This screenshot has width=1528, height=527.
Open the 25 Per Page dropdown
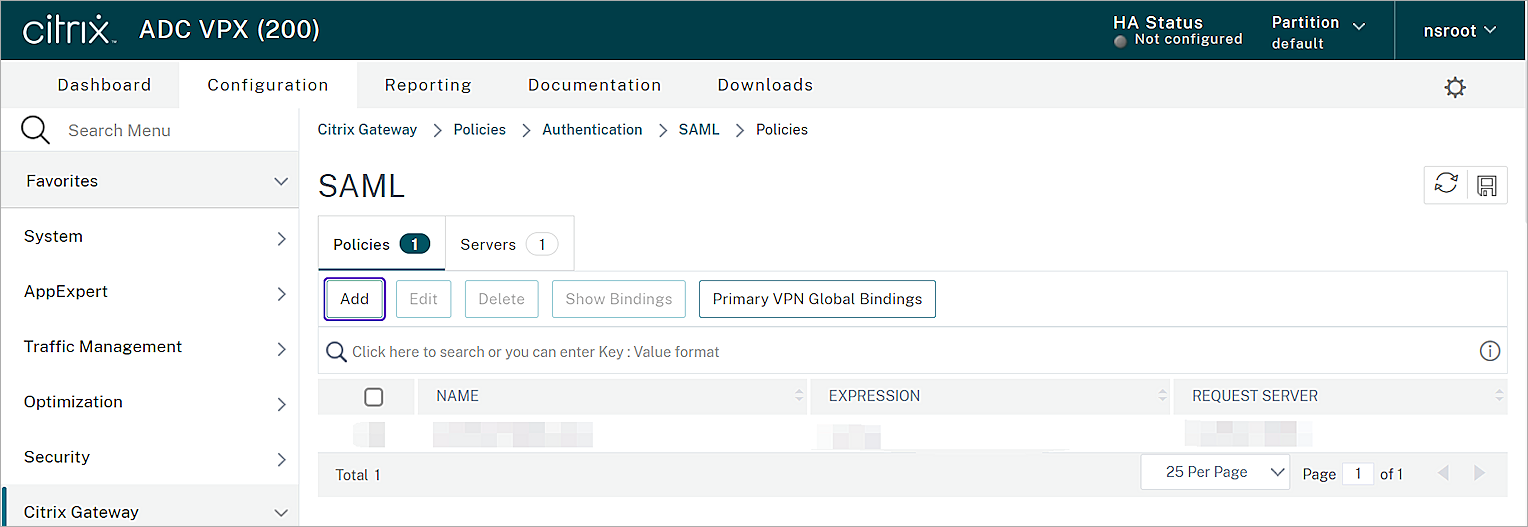click(1215, 472)
